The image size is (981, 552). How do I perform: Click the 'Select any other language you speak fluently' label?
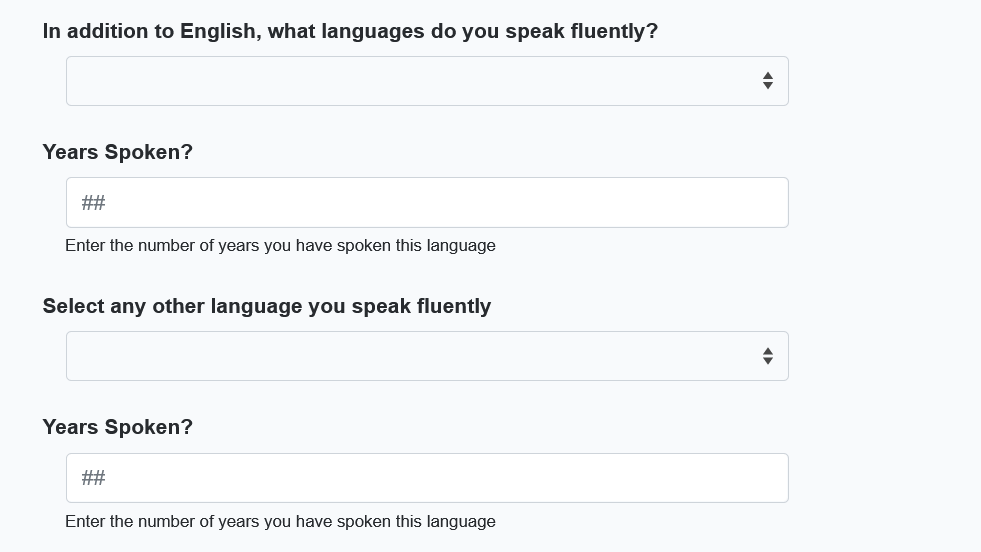[x=266, y=306]
